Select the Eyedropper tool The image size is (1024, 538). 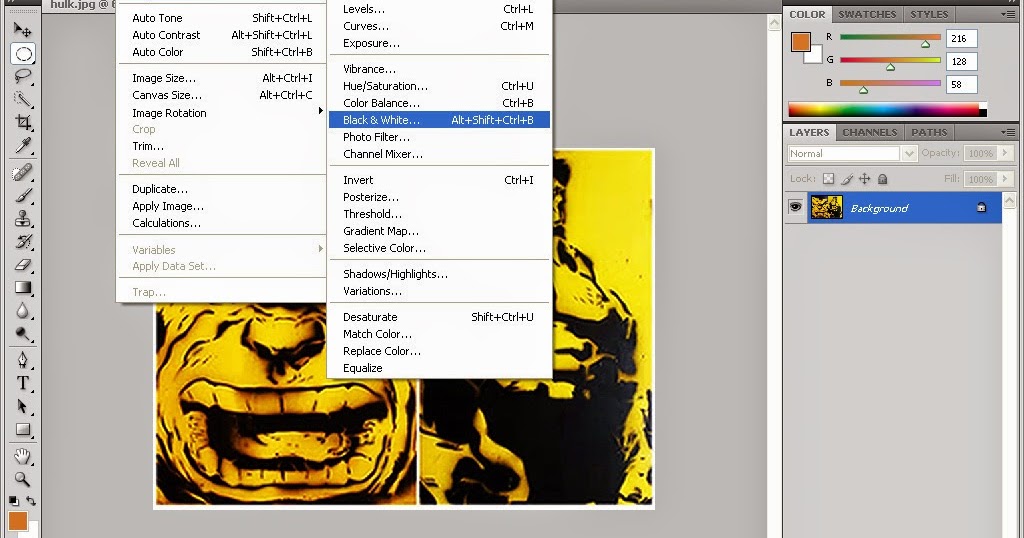tap(22, 145)
